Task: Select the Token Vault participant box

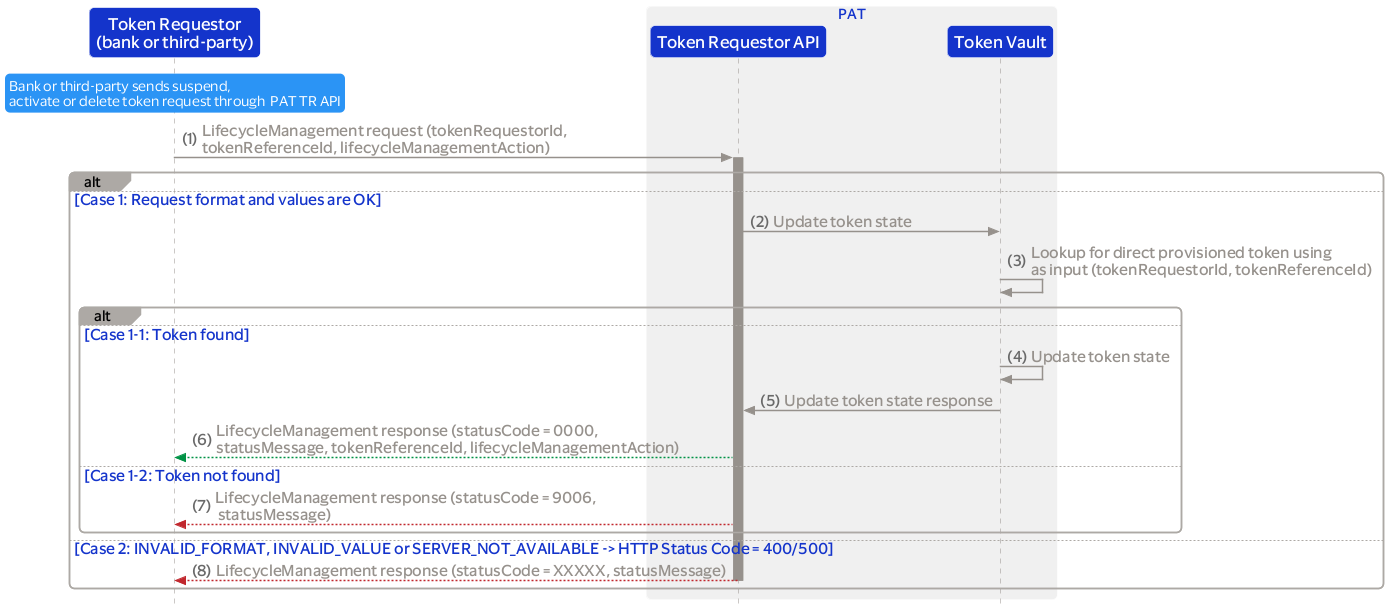Action: coord(1000,42)
